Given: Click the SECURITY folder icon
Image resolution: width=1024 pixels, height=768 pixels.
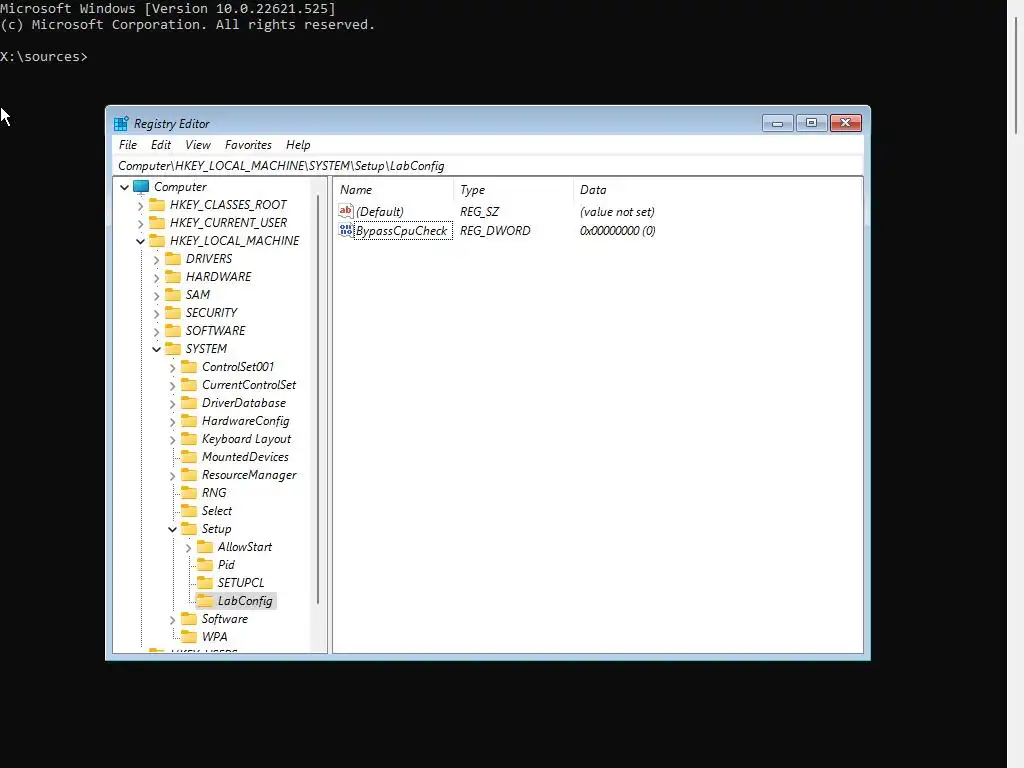Looking at the screenshot, I should click(x=173, y=313).
